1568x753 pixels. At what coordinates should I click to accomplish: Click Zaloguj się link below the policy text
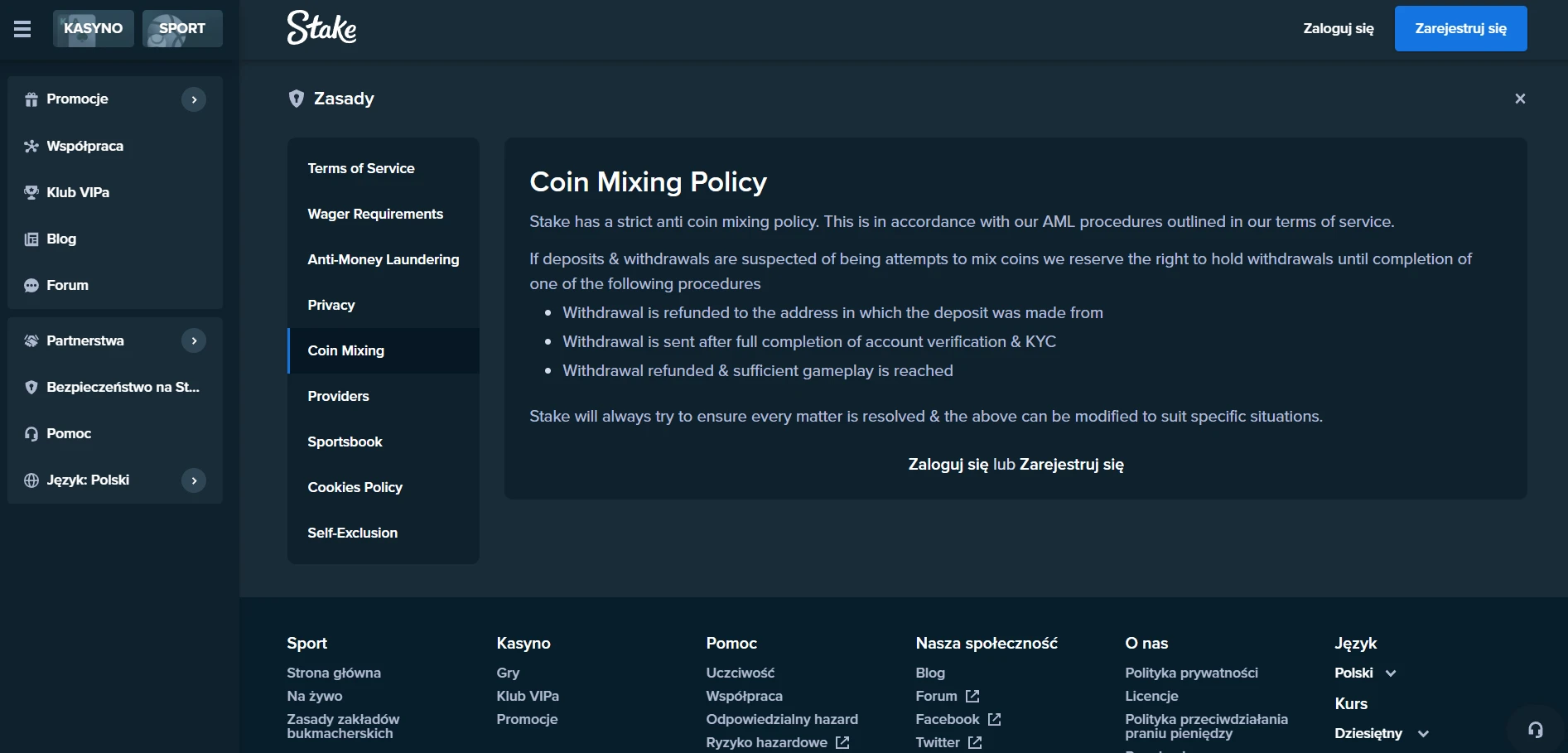tap(948, 465)
